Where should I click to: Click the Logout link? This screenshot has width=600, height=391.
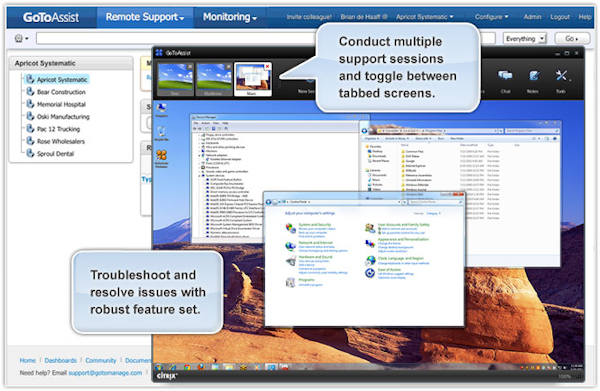pos(560,17)
